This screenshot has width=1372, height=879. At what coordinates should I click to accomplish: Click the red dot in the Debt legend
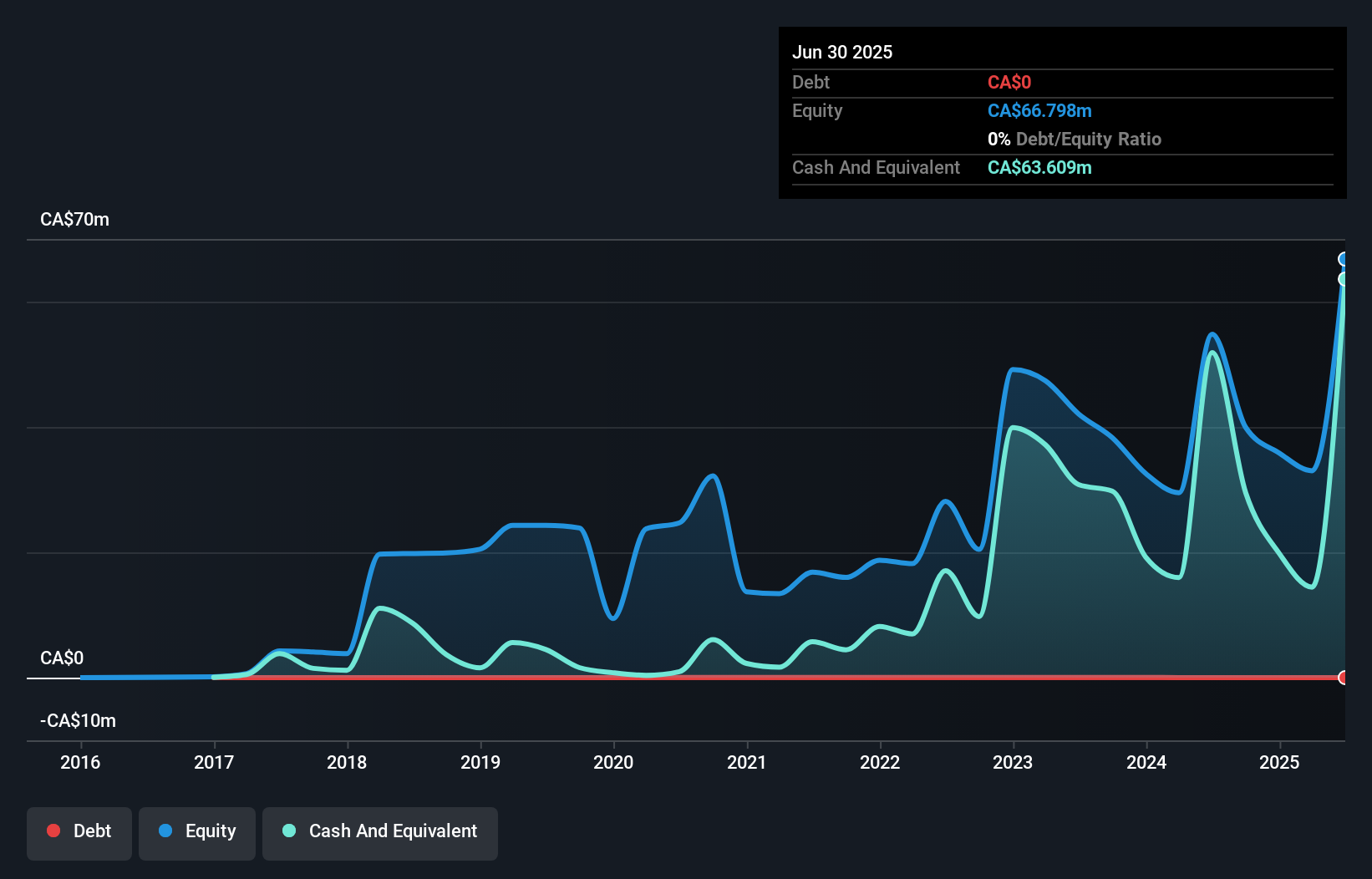coord(53,831)
